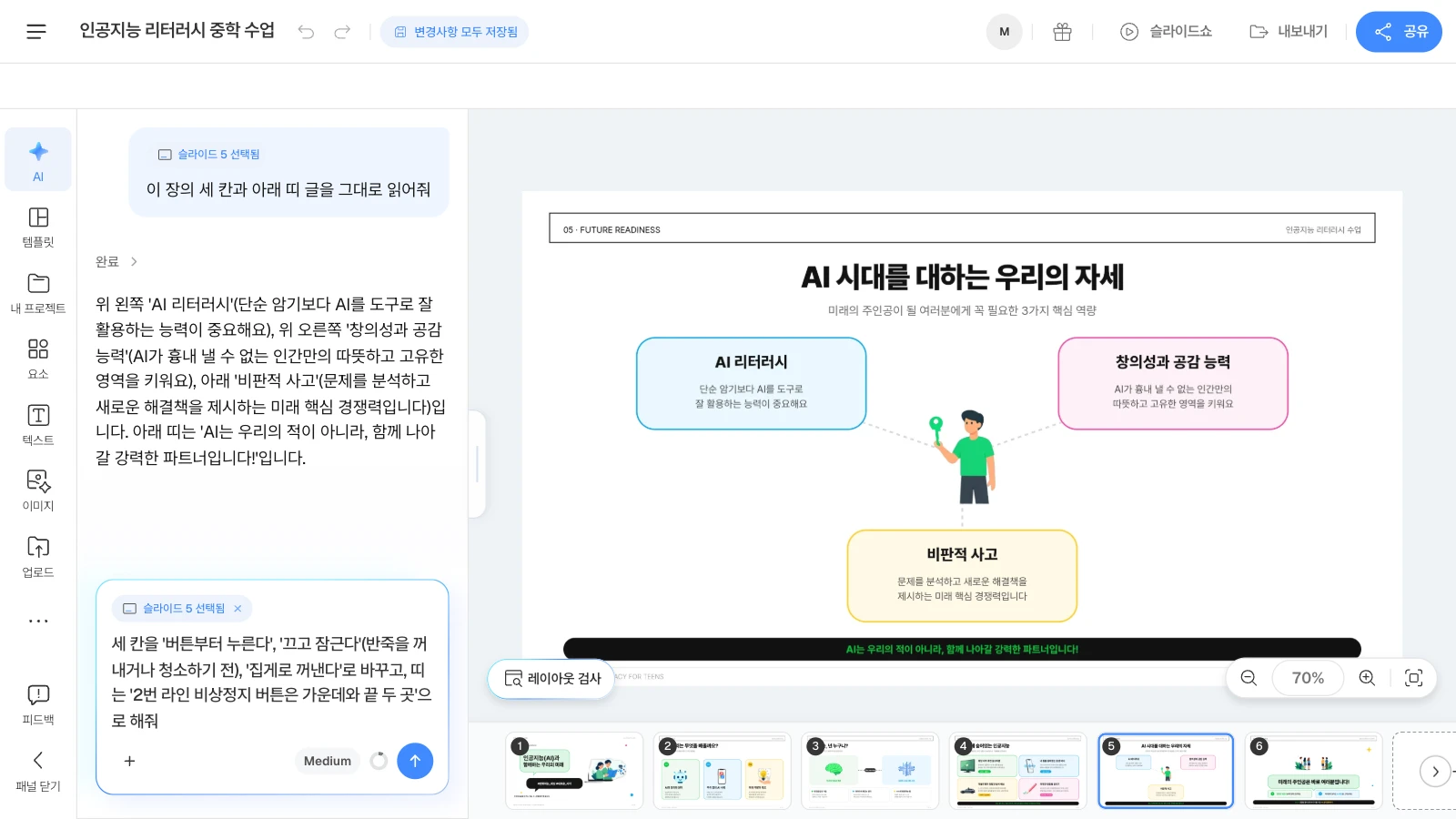Click the AI 리터러시 card on slide

tap(752, 383)
